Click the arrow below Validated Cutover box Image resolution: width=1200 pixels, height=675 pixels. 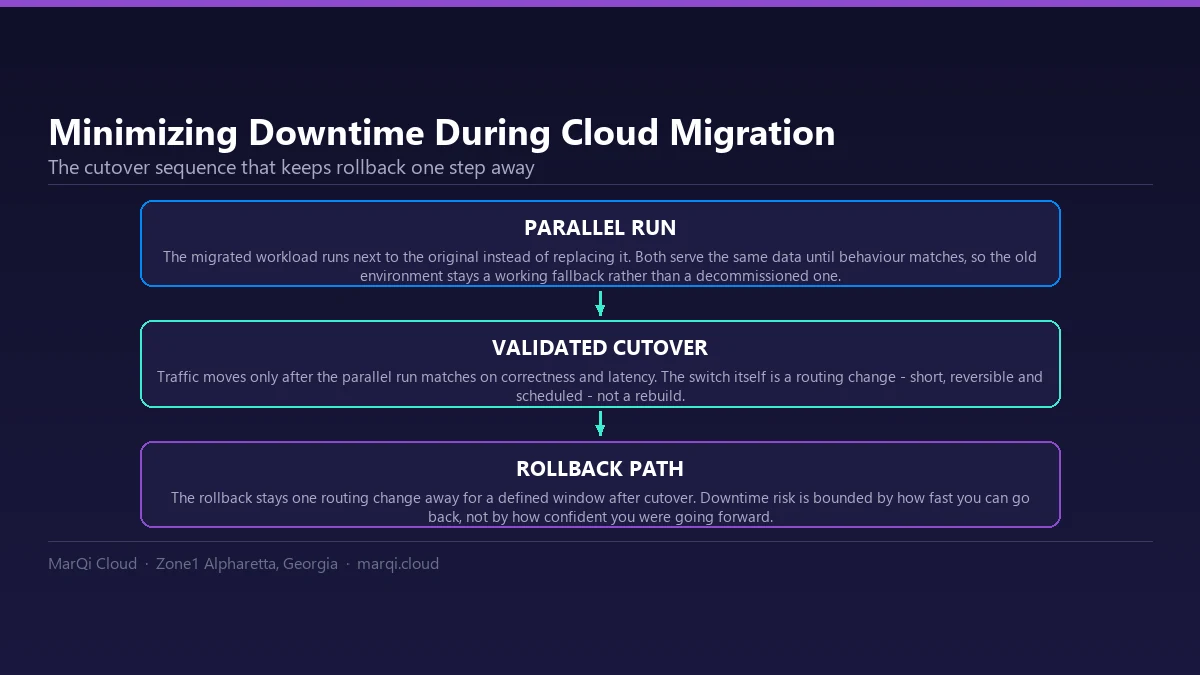pyautogui.click(x=600, y=424)
